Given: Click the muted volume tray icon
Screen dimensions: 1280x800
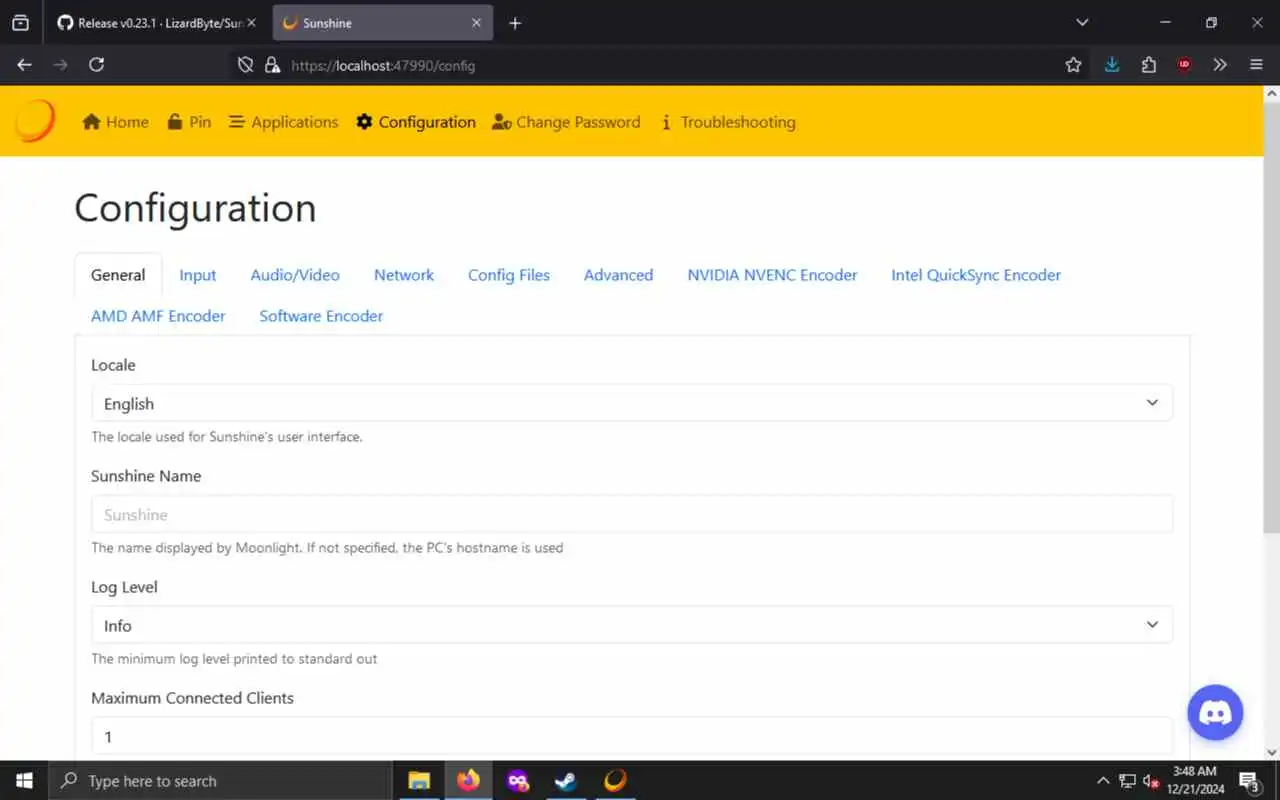Looking at the screenshot, I should 1151,781.
